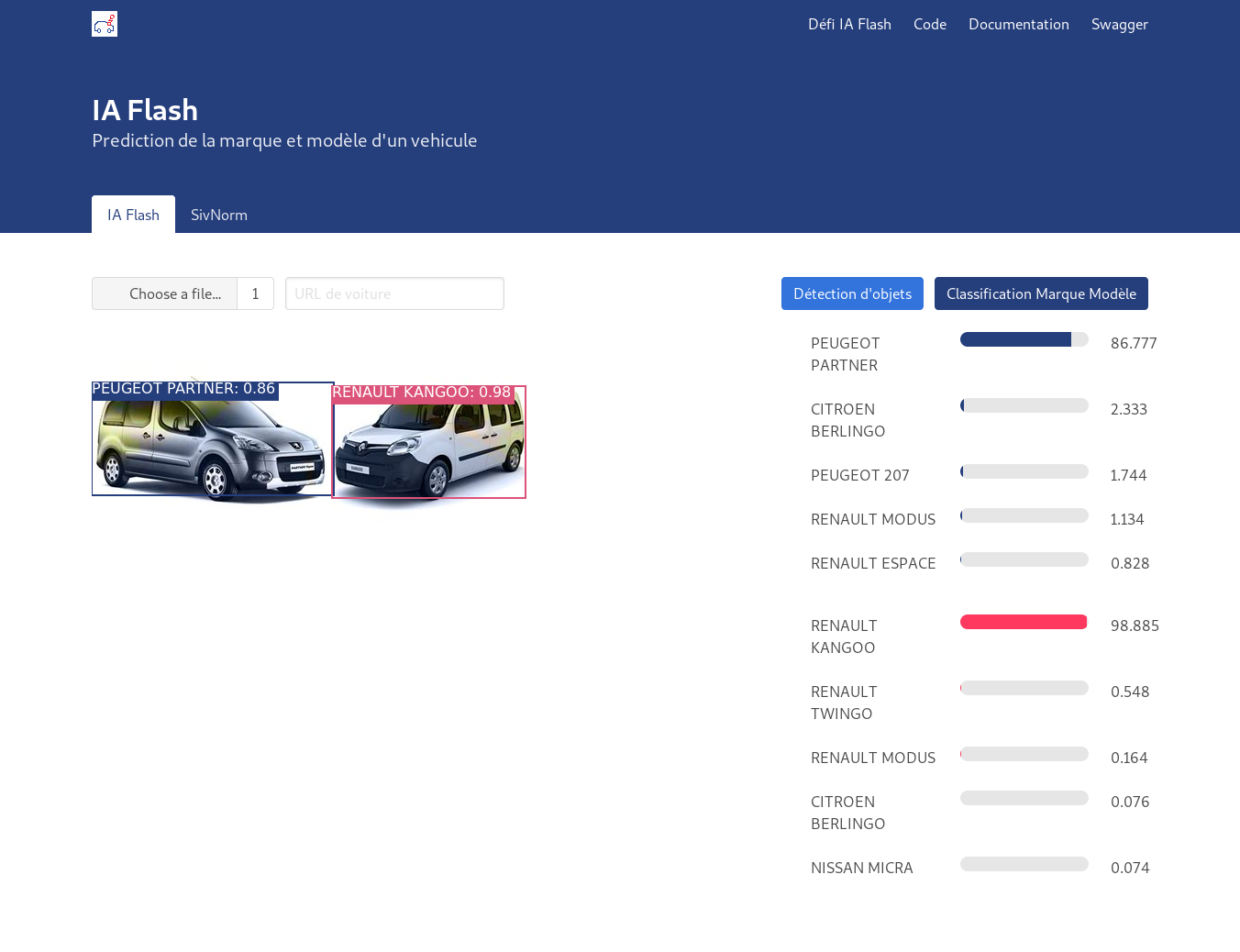
Task: Click the IA Flash page title
Action: [x=145, y=110]
